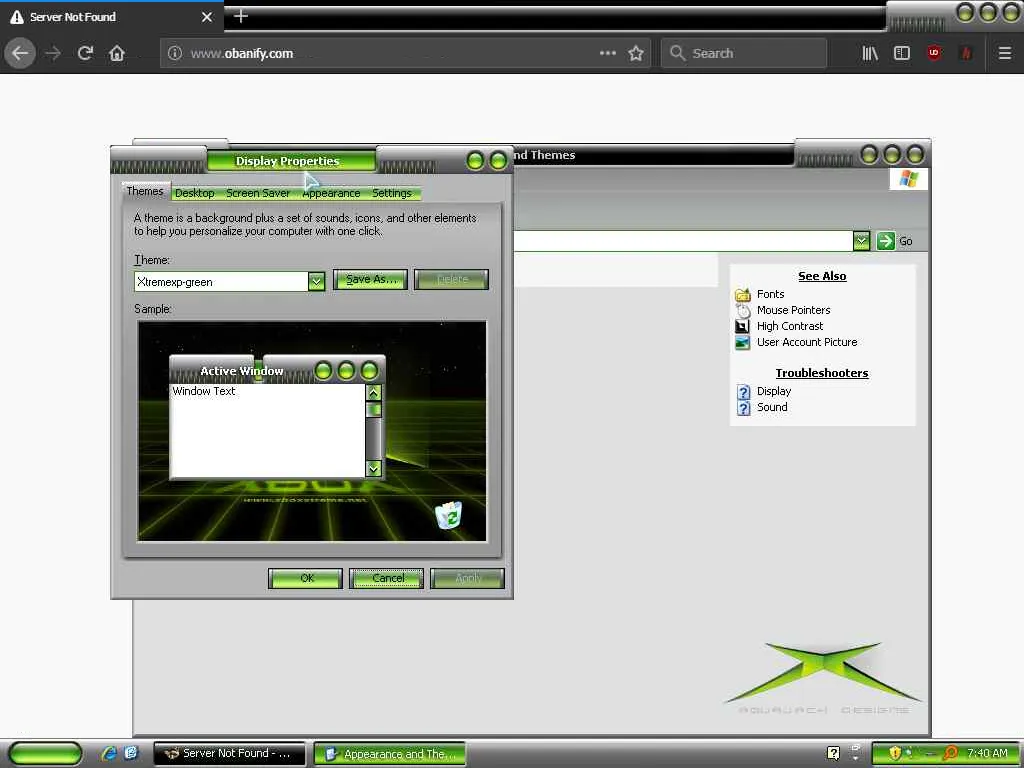Click the security shield tray icon
The width and height of the screenshot is (1024, 768).
click(895, 753)
